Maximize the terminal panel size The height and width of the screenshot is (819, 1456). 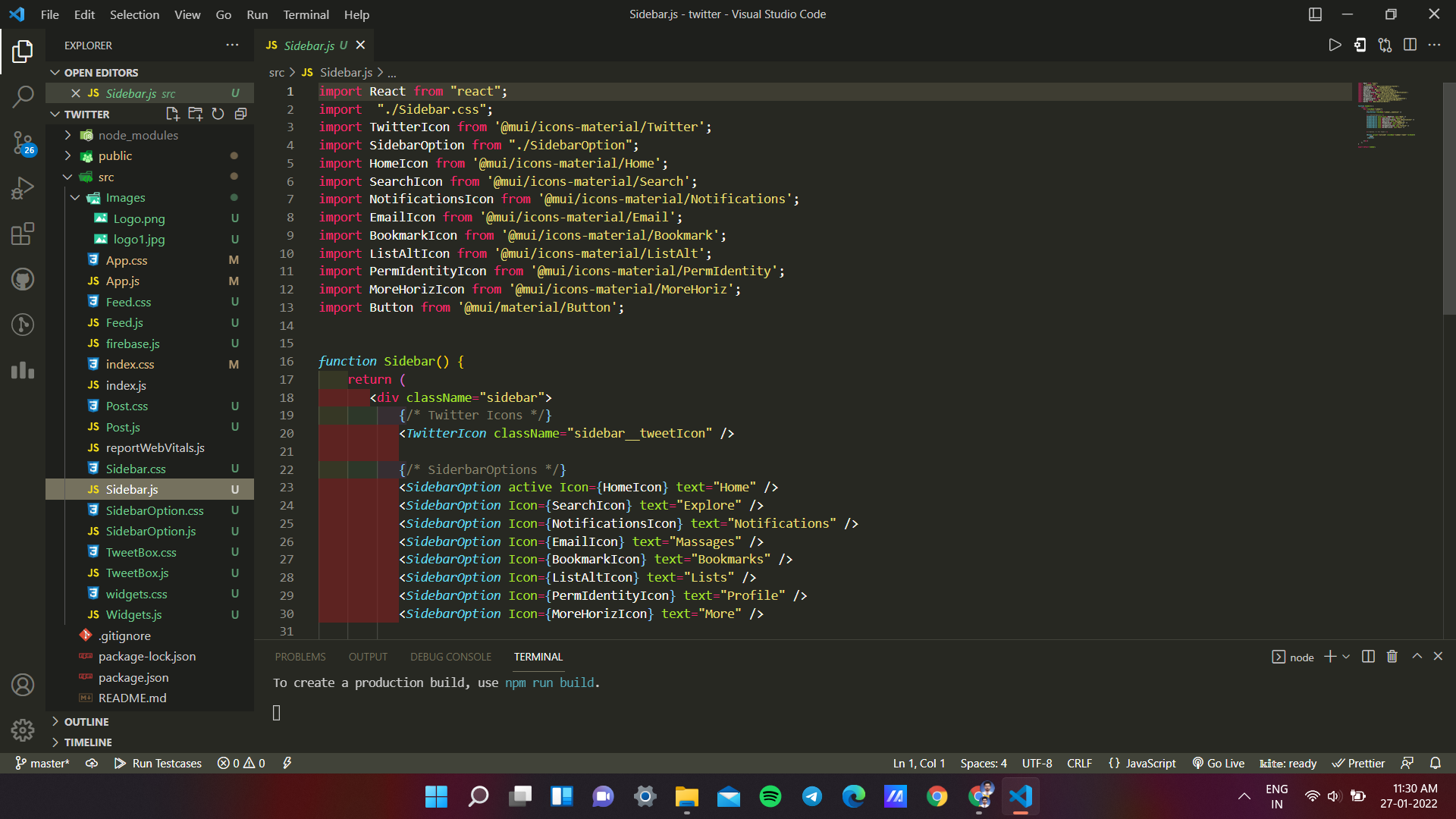(1417, 657)
